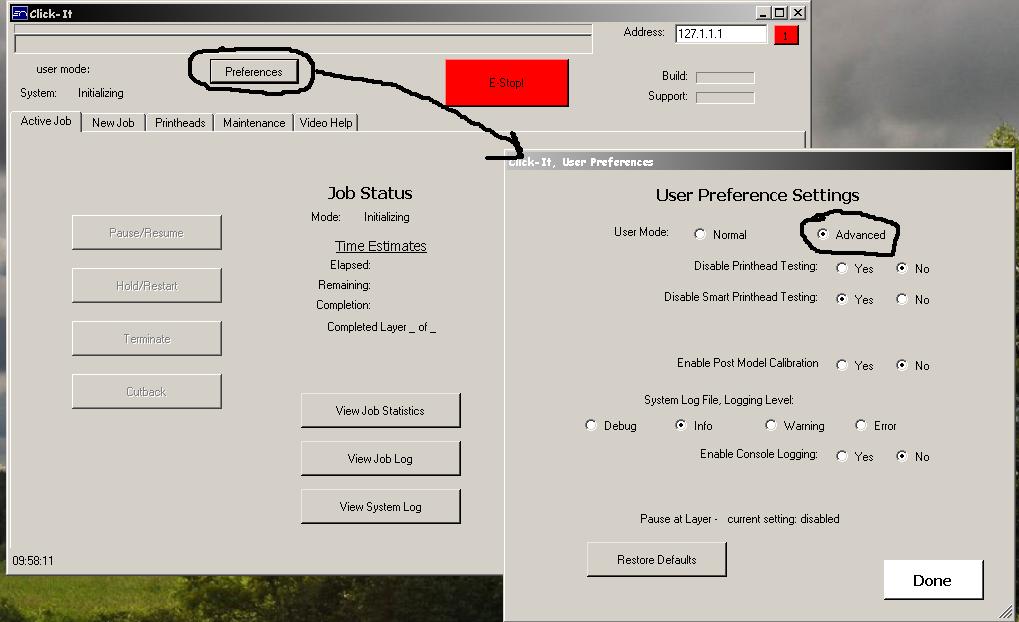The image size is (1019, 622).
Task: Click the Click-It app icon in title bar
Action: [x=18, y=13]
